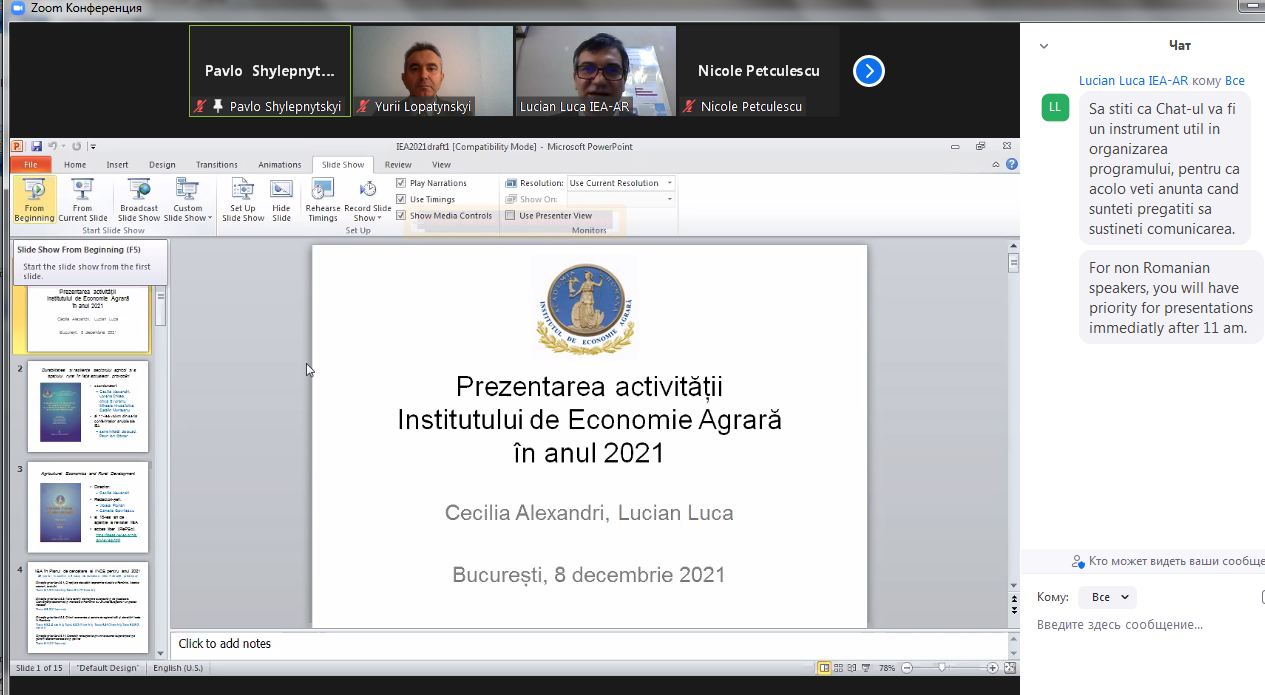Switch to View ribbon tab
1265x695 pixels.
click(x=441, y=165)
